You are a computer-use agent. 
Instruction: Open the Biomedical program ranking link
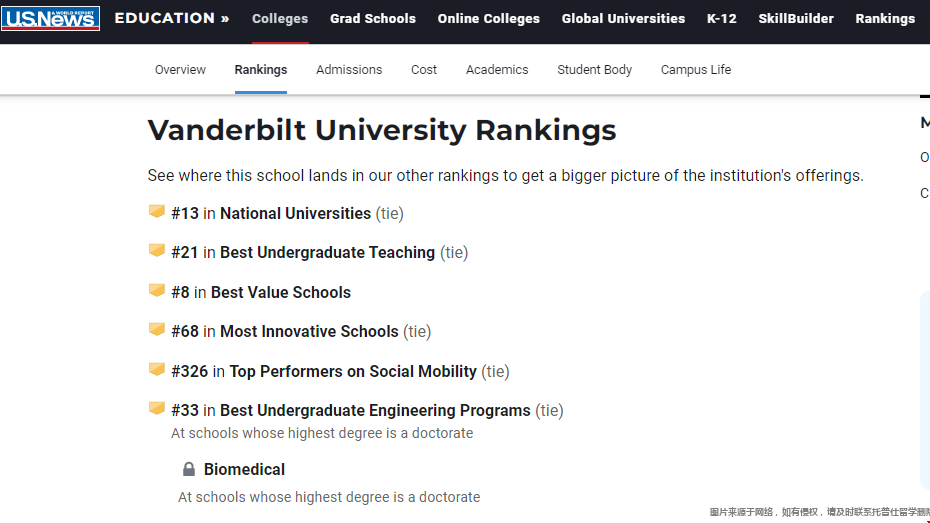pyautogui.click(x=244, y=469)
